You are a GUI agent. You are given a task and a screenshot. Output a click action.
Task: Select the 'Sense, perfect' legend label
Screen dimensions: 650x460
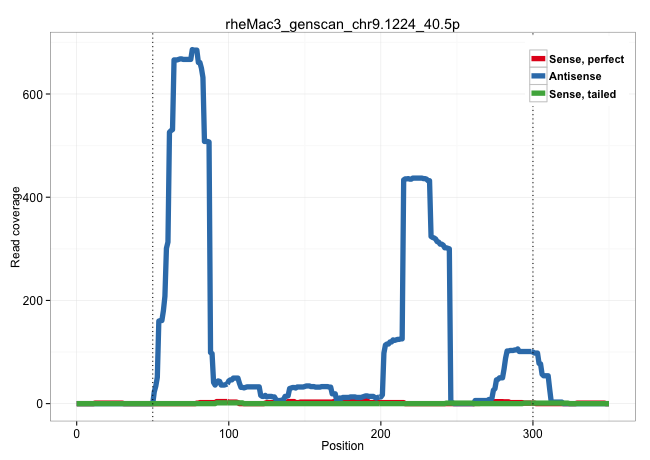586,59
